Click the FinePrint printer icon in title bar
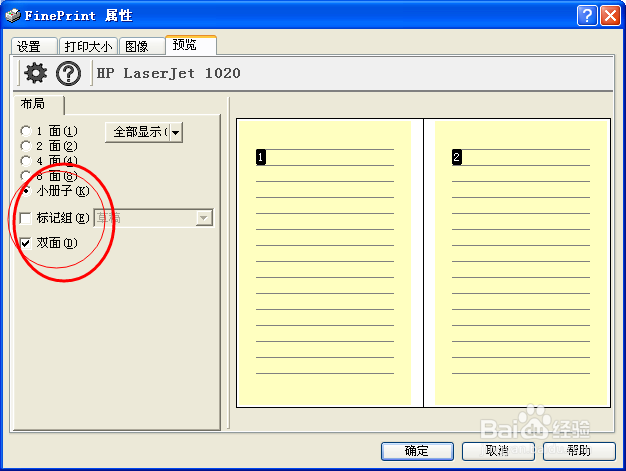This screenshot has width=626, height=471. coord(12,16)
